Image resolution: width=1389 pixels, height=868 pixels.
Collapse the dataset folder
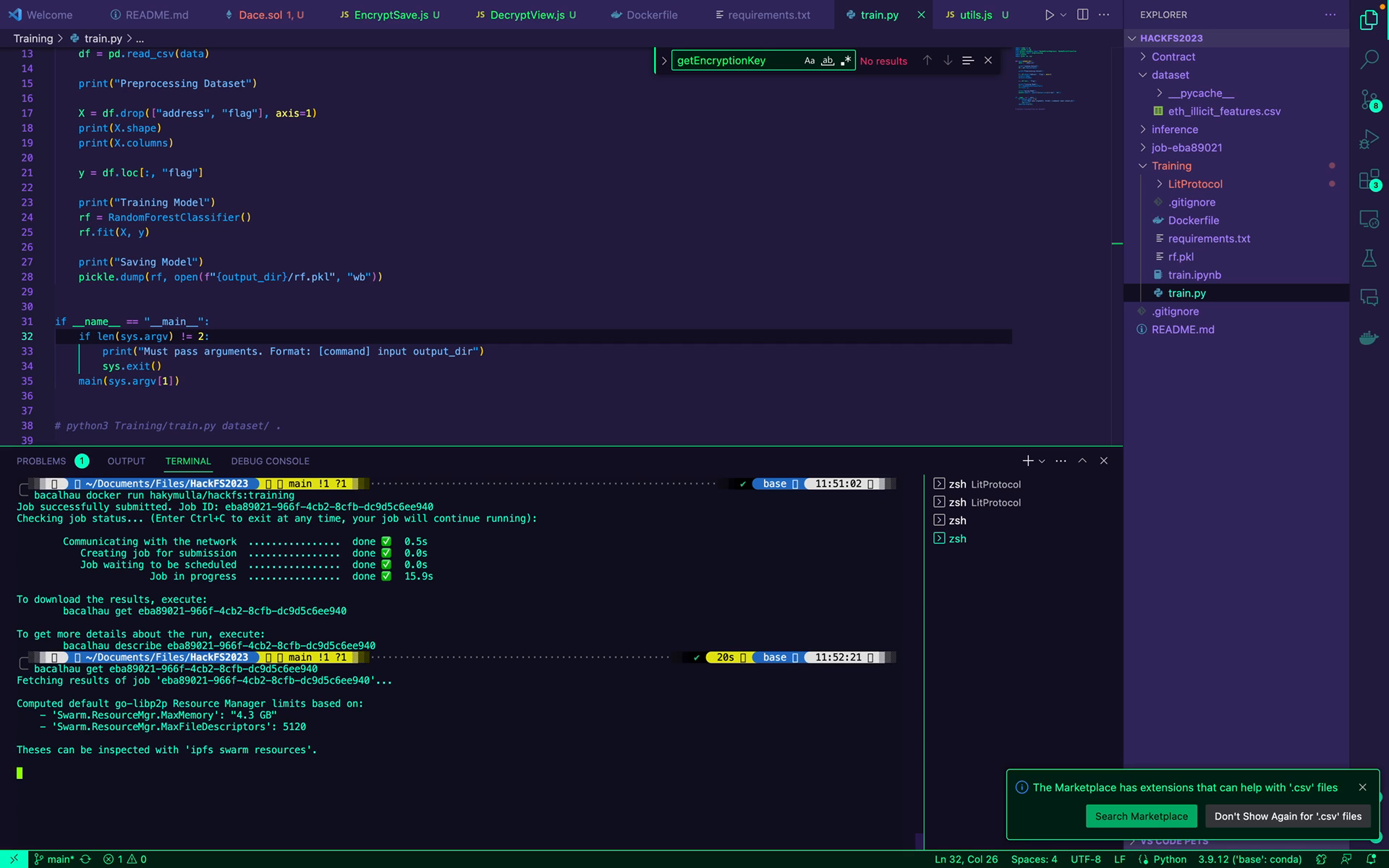1143,75
